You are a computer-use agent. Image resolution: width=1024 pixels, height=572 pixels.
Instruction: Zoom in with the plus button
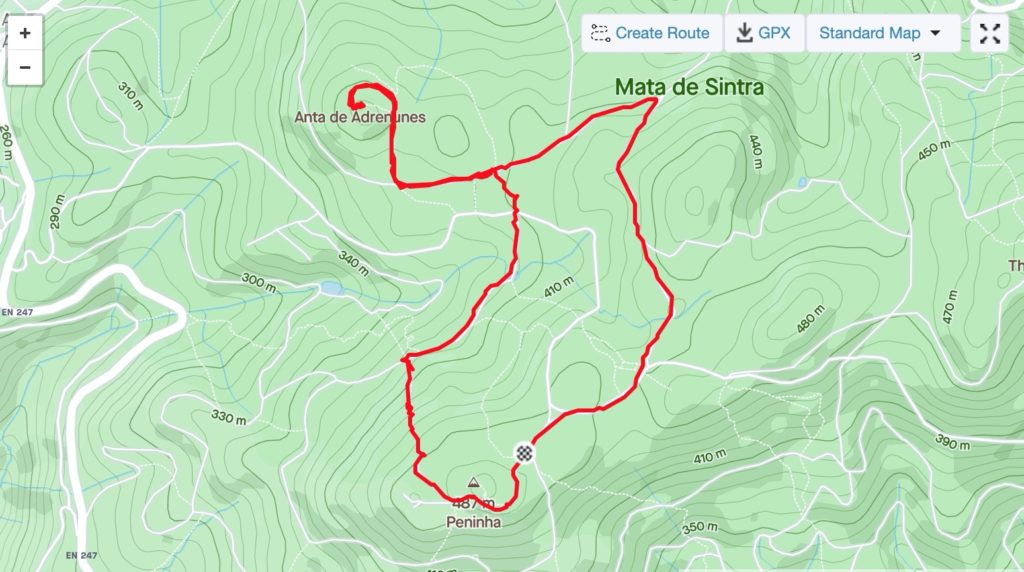[x=25, y=33]
